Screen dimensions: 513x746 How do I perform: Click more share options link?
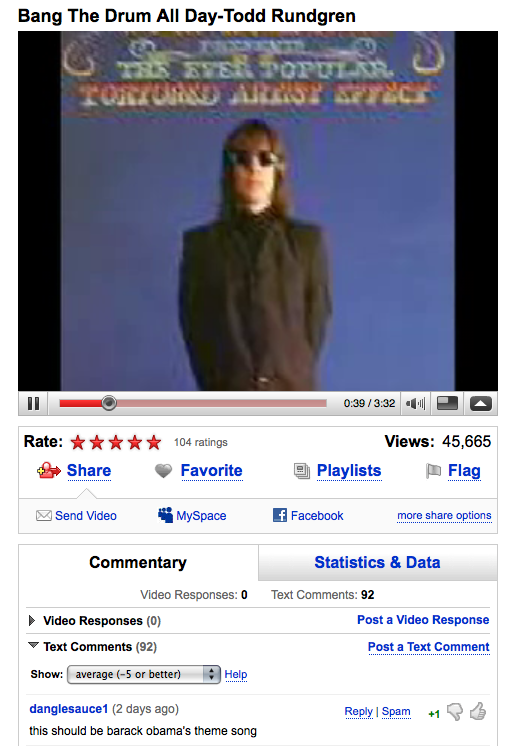(444, 515)
